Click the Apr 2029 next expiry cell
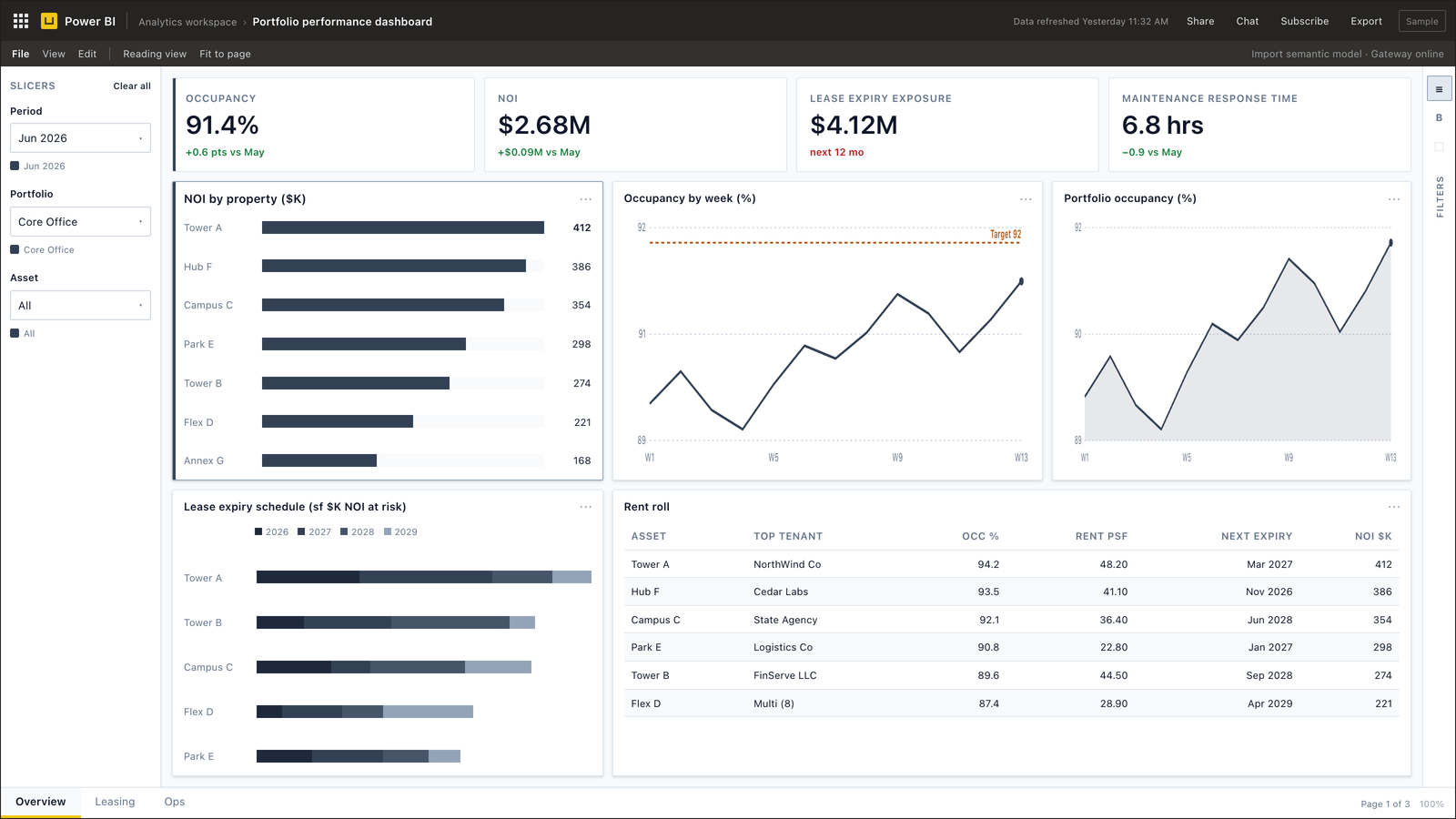Image resolution: width=1456 pixels, height=819 pixels. [x=1269, y=703]
